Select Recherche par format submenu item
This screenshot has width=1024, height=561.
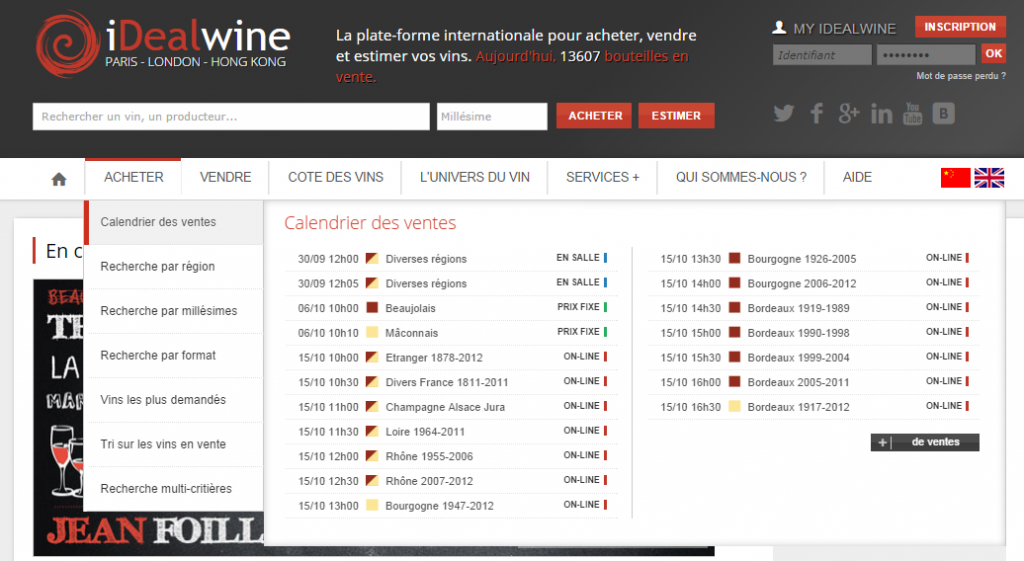click(174, 355)
